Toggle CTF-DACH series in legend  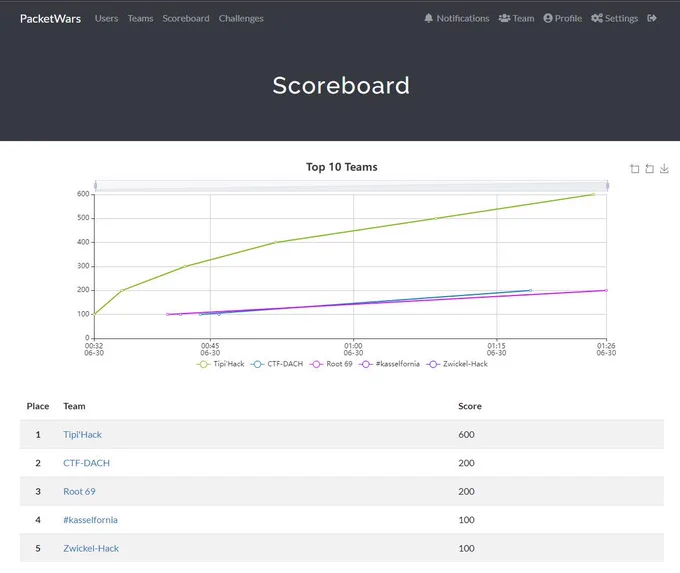click(277, 364)
